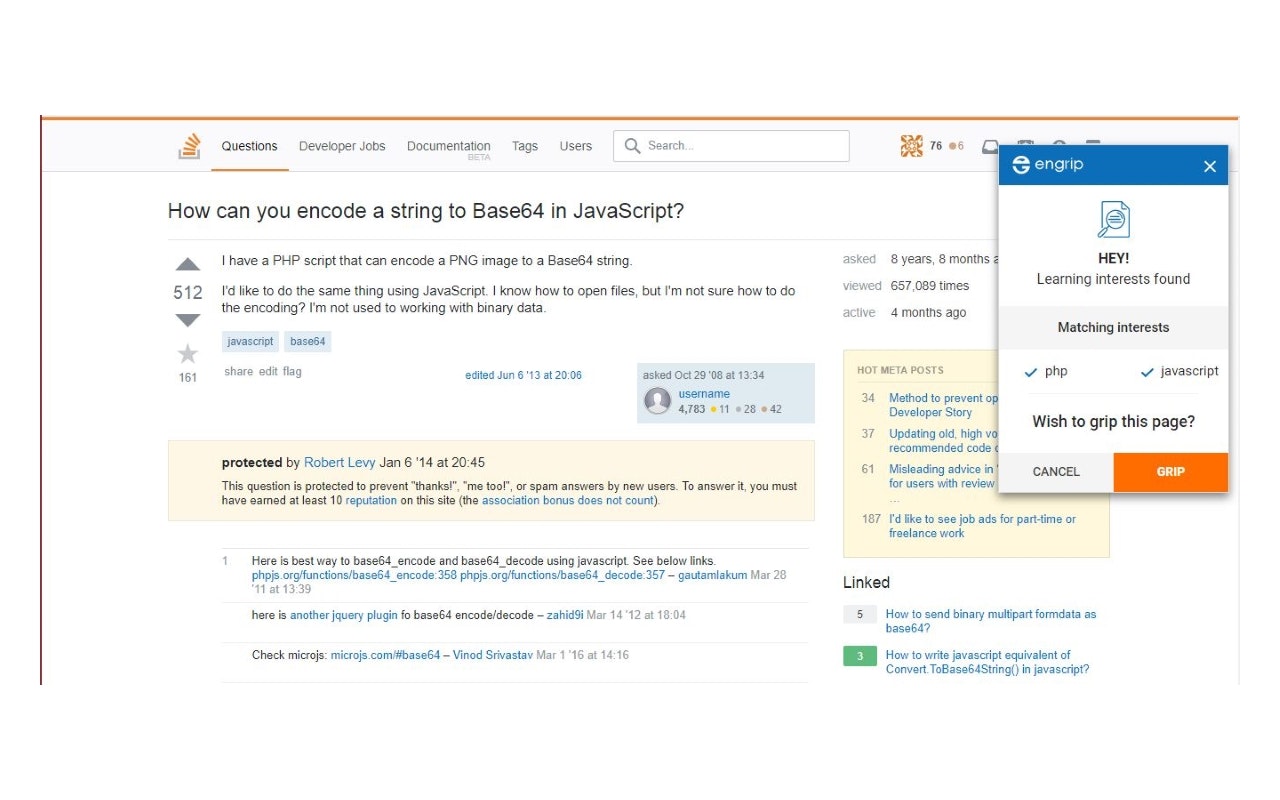The width and height of the screenshot is (1280, 800).
Task: Click the edit link under the question
Action: tap(268, 371)
